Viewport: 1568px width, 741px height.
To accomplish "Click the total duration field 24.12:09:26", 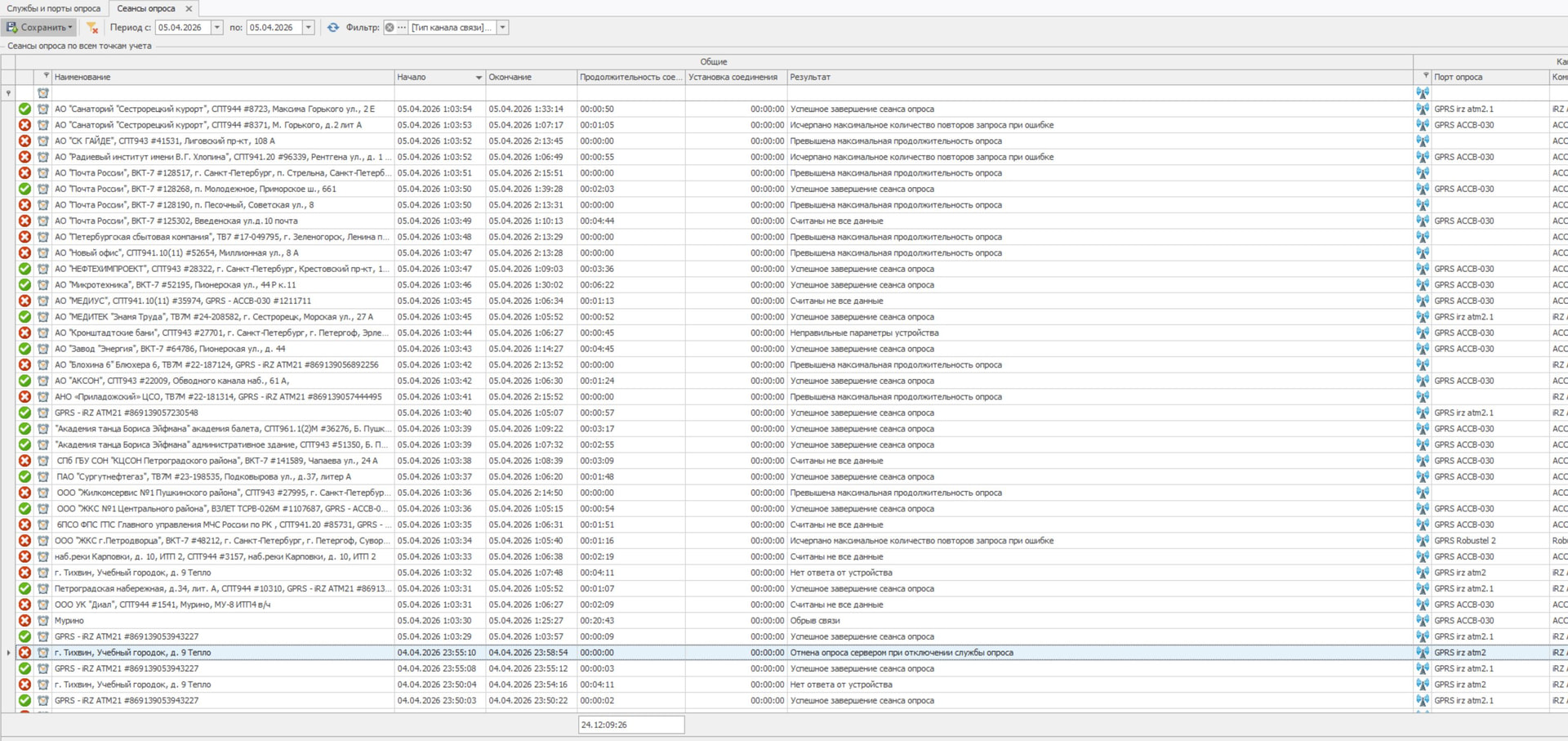I will coord(630,725).
